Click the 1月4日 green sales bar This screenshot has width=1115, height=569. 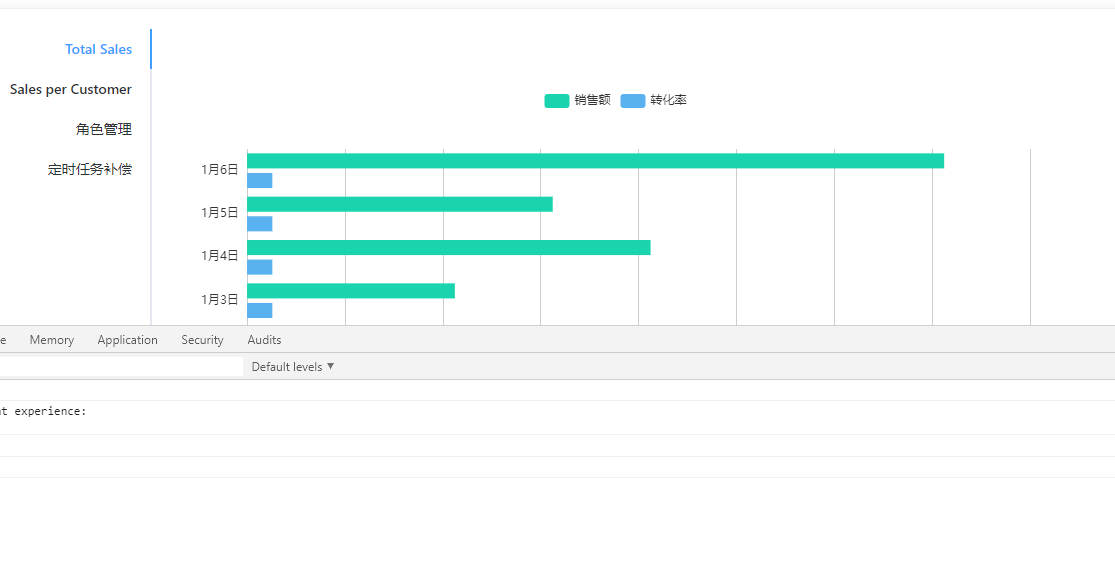(x=449, y=248)
